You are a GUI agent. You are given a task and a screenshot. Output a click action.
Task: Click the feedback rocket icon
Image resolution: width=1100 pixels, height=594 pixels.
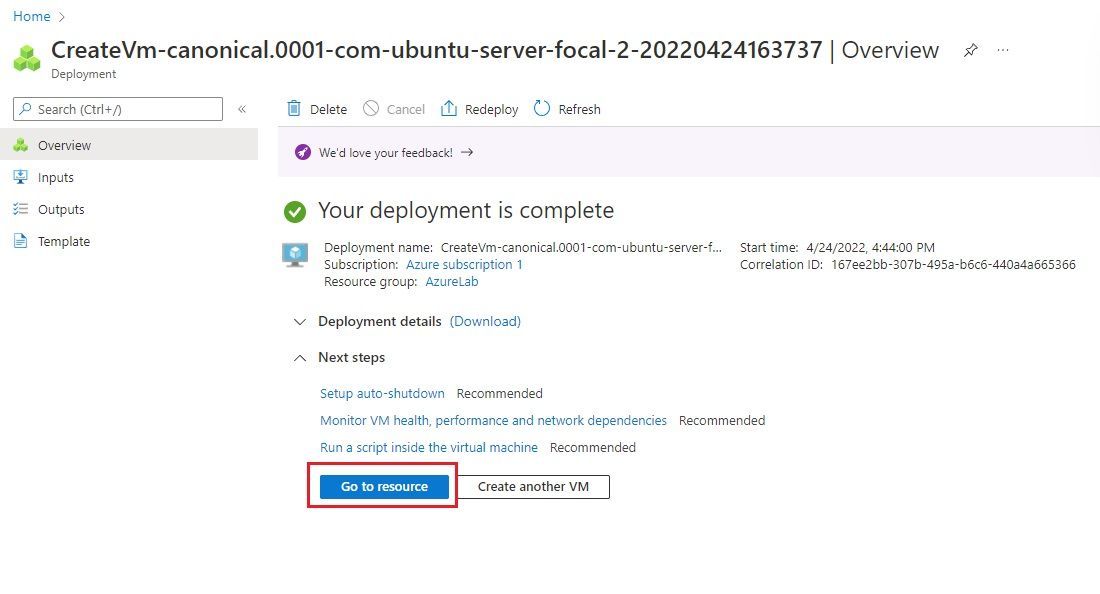click(x=302, y=152)
